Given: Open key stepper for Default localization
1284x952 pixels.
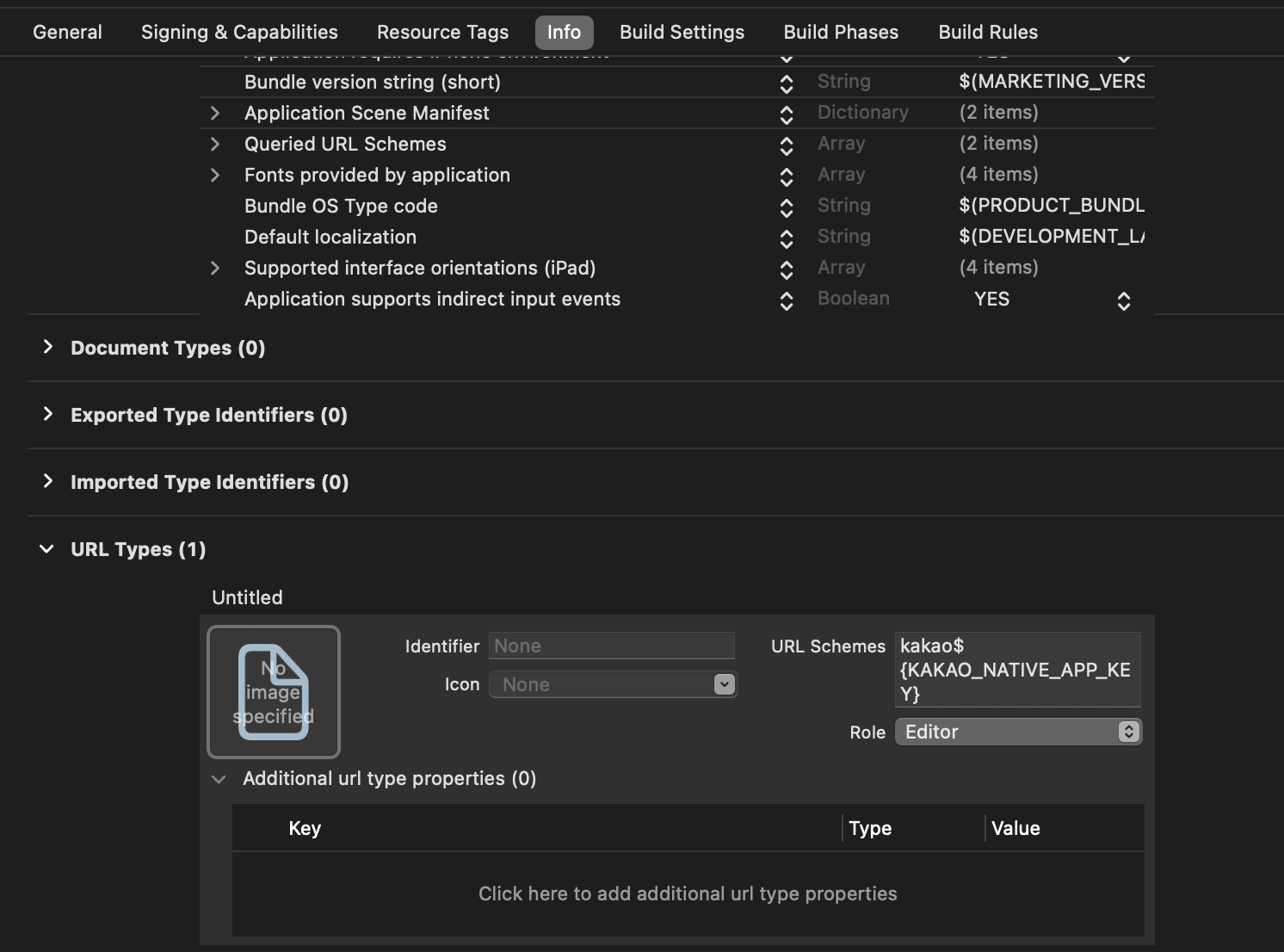Looking at the screenshot, I should (x=787, y=238).
